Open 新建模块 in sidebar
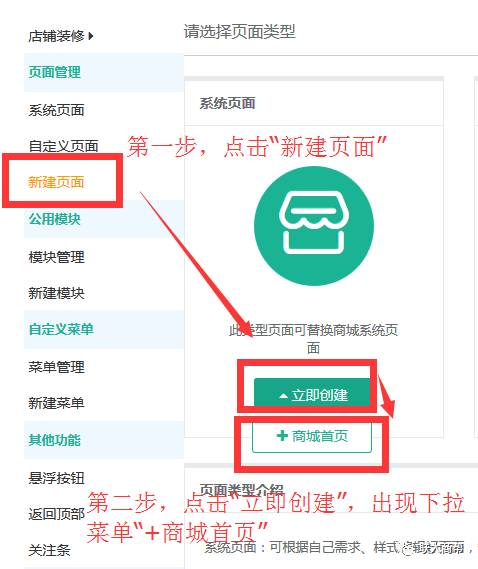 [57, 293]
